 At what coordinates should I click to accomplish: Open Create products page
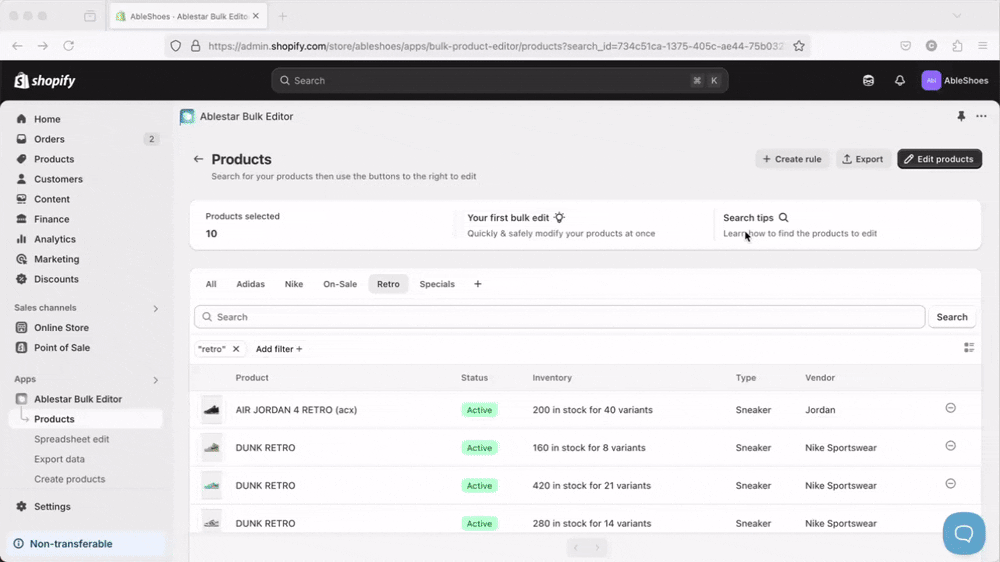(x=70, y=479)
